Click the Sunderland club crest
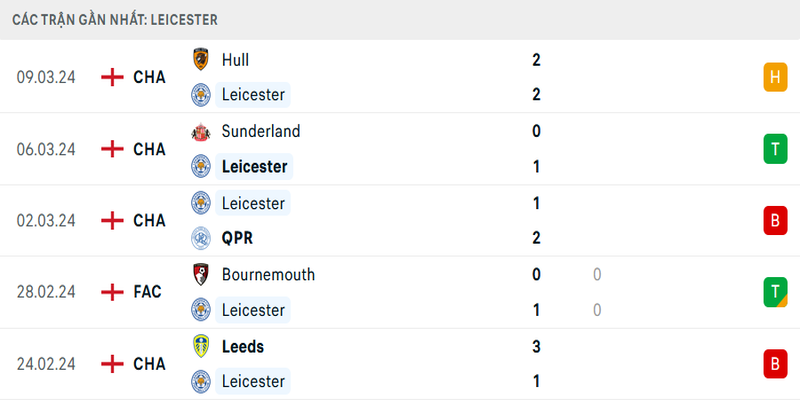 coord(201,131)
